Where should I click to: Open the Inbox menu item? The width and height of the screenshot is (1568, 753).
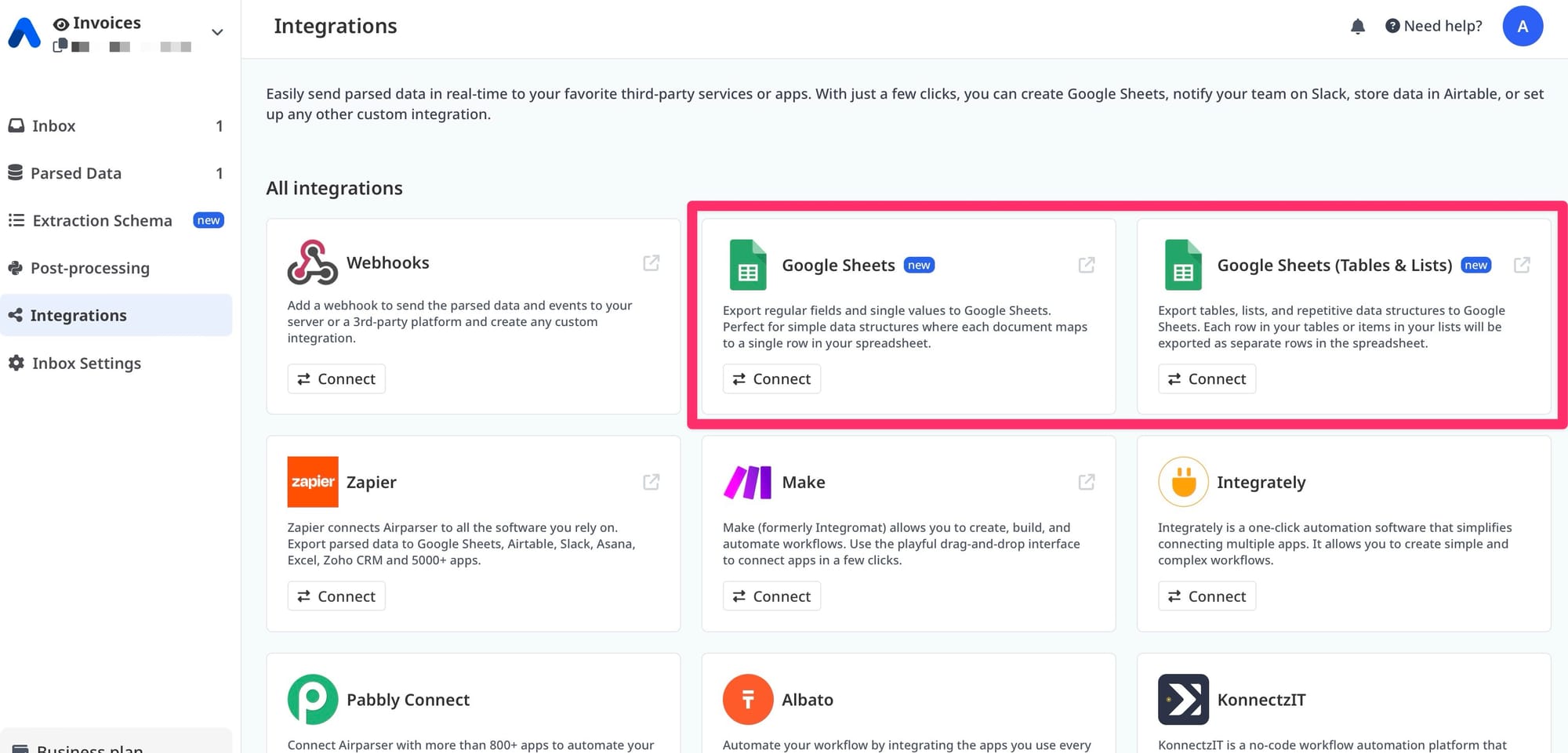point(53,126)
